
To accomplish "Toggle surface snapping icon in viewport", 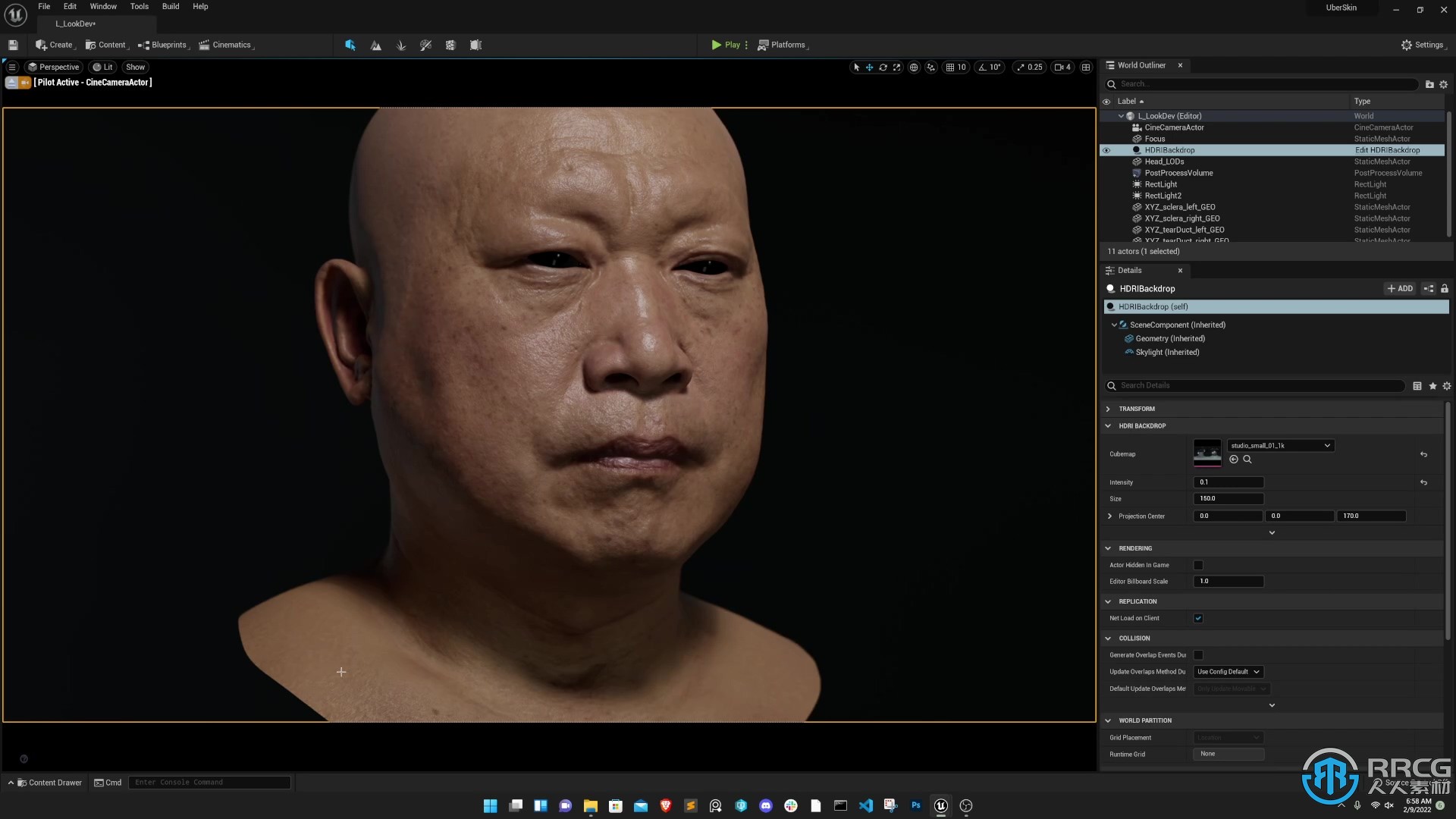I will [931, 67].
